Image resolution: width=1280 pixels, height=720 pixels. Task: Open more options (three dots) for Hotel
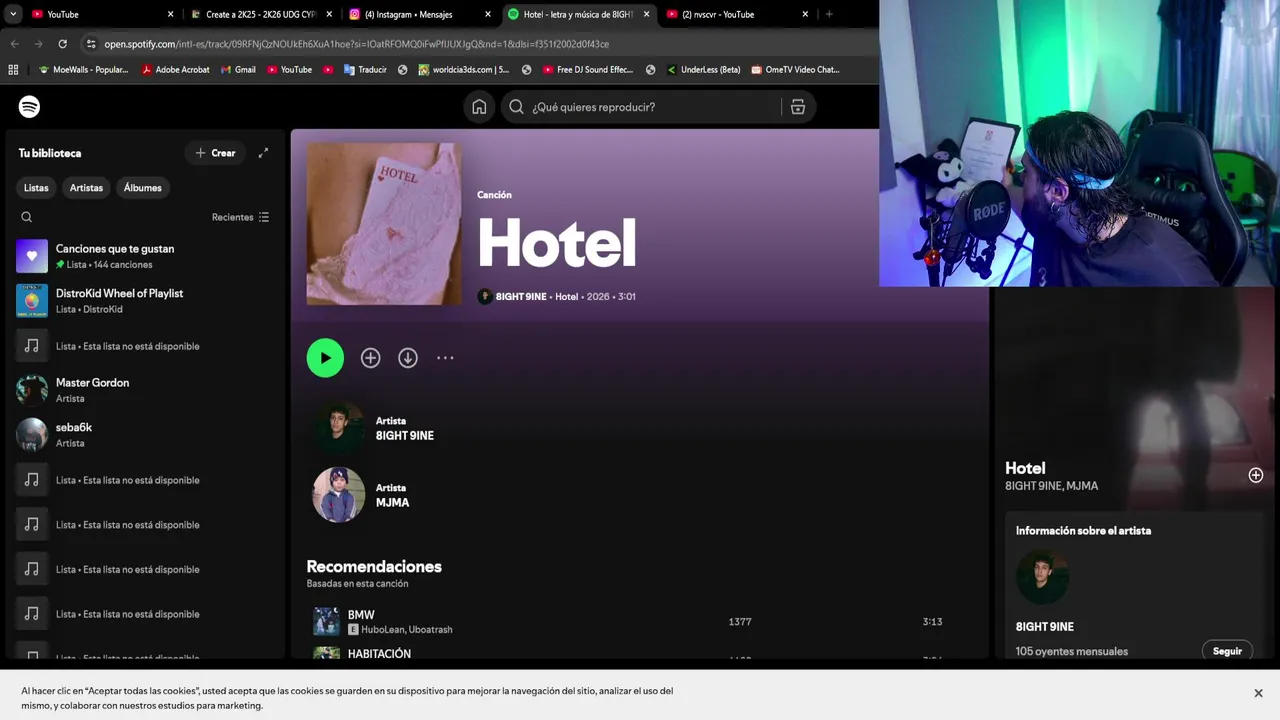pyautogui.click(x=445, y=358)
